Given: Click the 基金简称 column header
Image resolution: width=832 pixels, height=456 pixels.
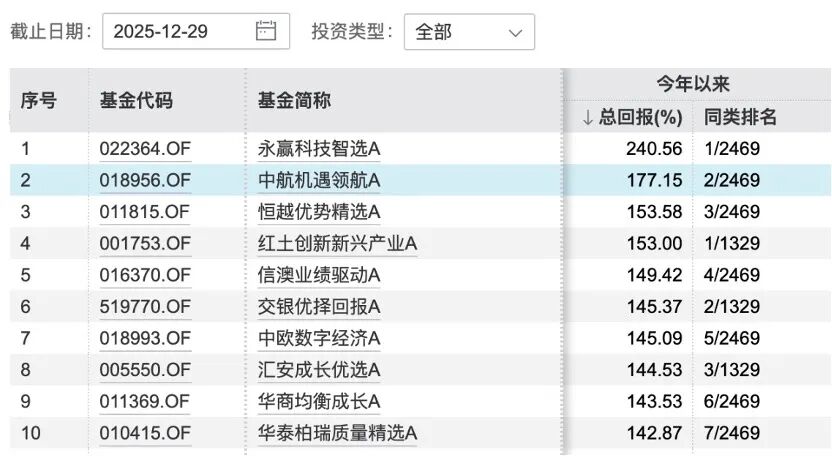Looking at the screenshot, I should [295, 100].
